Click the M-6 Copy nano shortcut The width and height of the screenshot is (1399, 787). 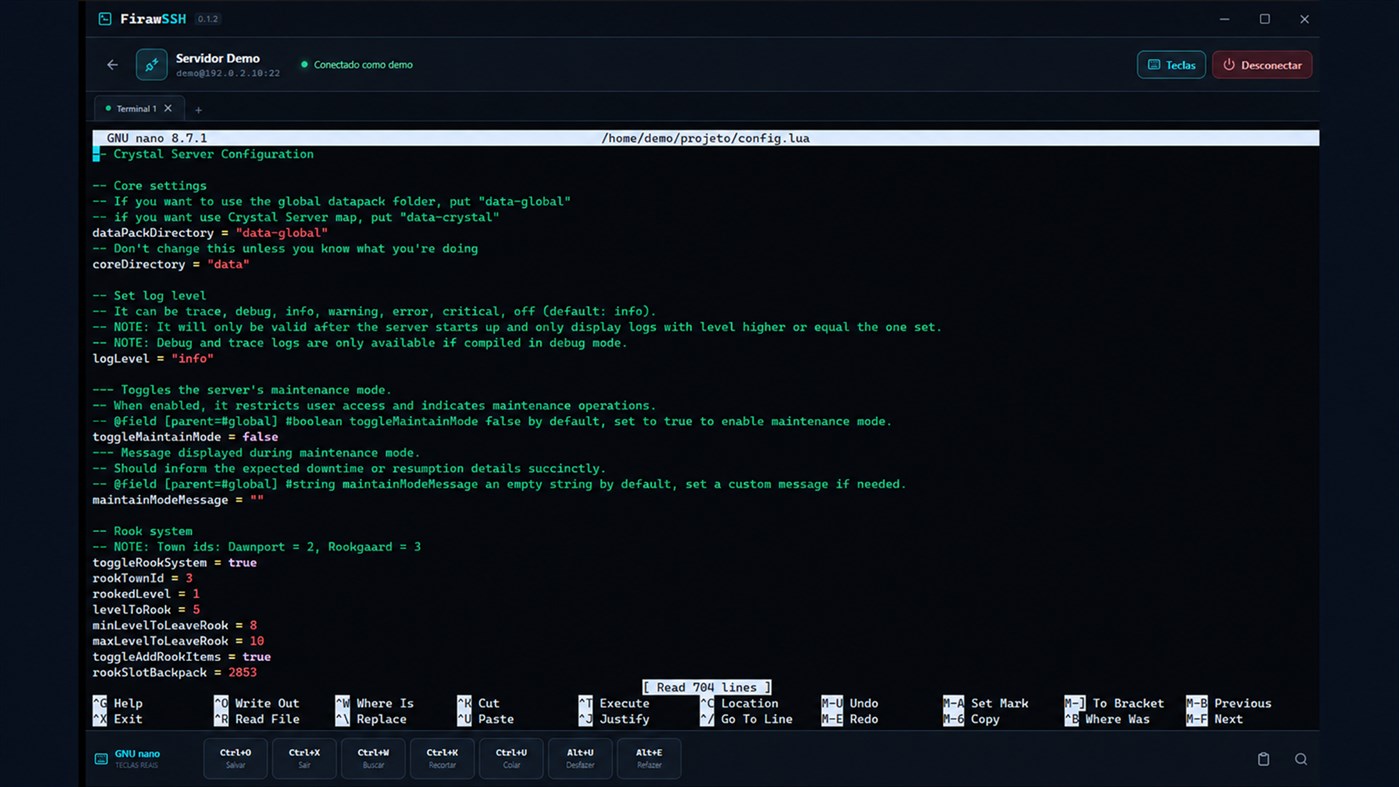972,720
